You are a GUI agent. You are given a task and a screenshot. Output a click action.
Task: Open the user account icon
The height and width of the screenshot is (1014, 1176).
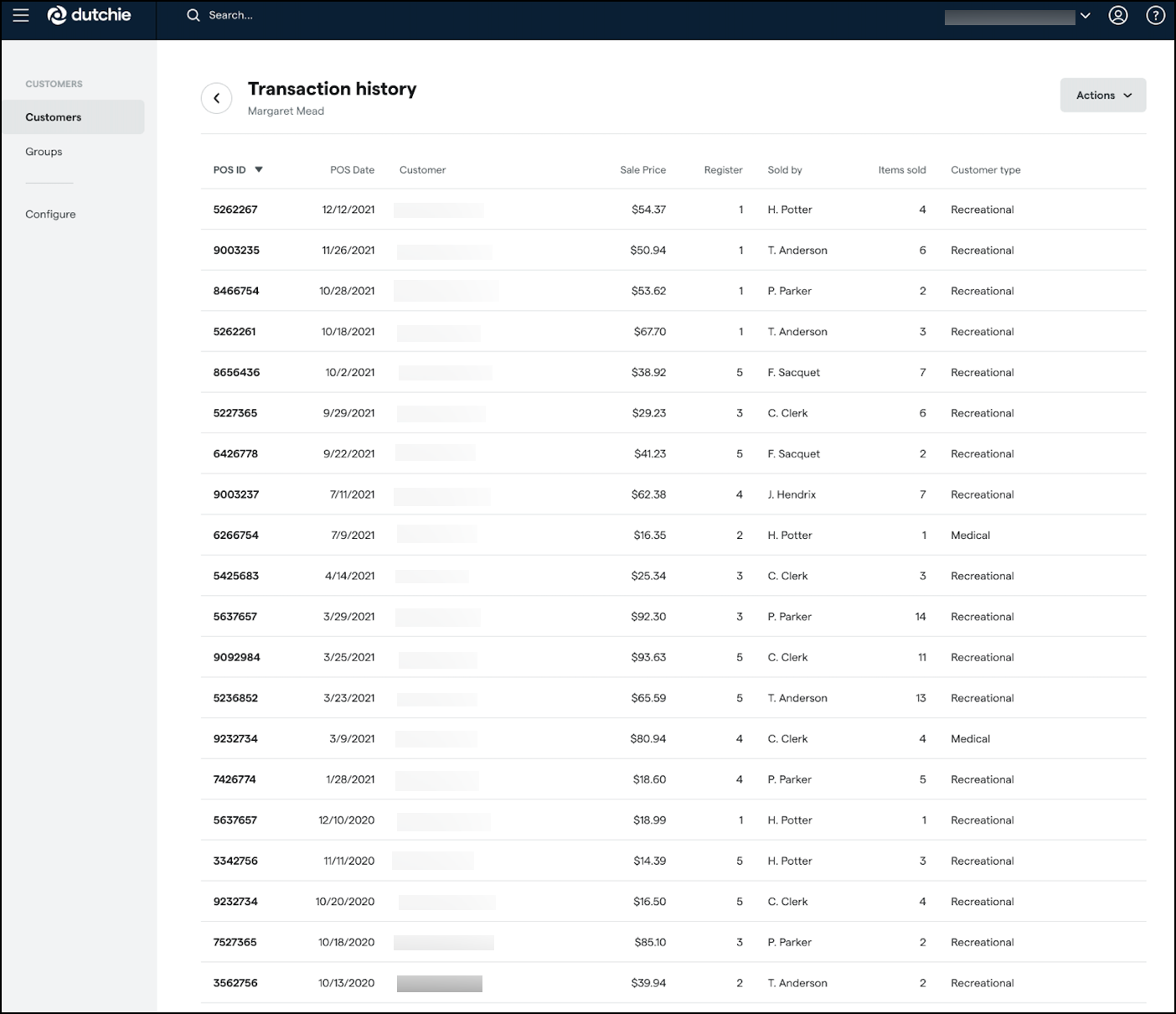pyautogui.click(x=1118, y=14)
